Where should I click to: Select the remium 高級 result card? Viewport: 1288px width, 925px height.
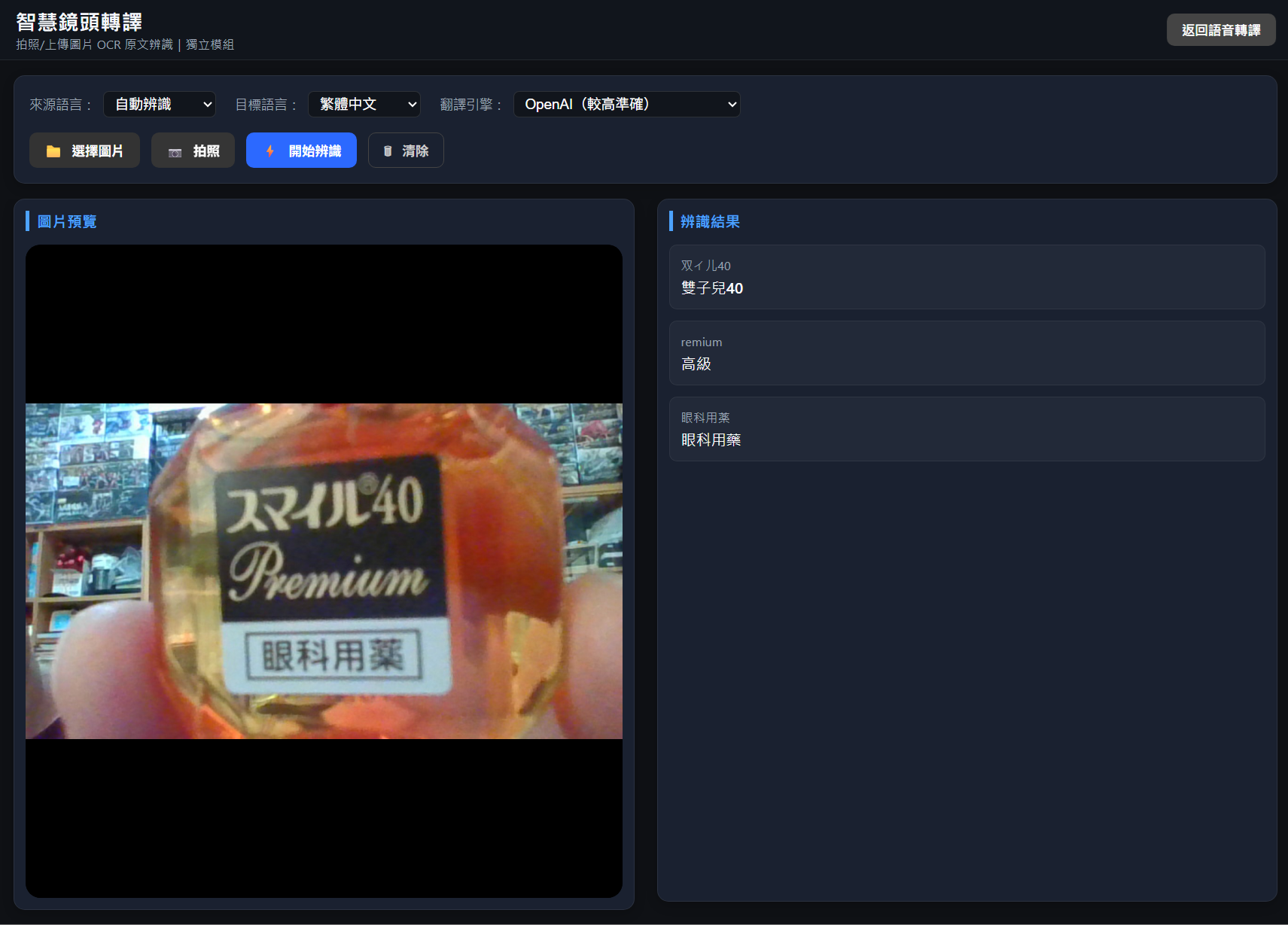(x=967, y=353)
